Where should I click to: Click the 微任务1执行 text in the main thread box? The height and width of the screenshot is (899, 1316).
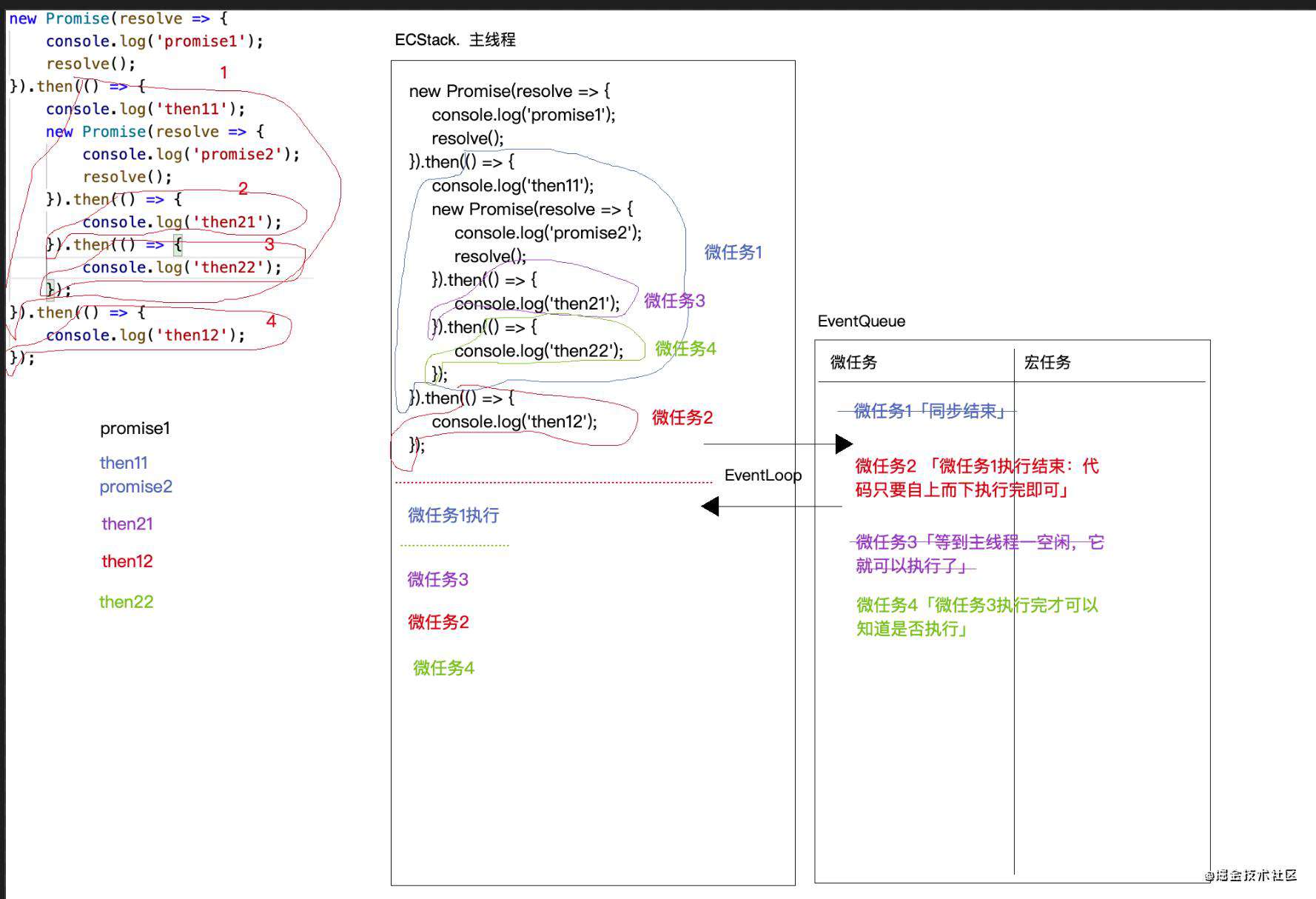[x=454, y=515]
